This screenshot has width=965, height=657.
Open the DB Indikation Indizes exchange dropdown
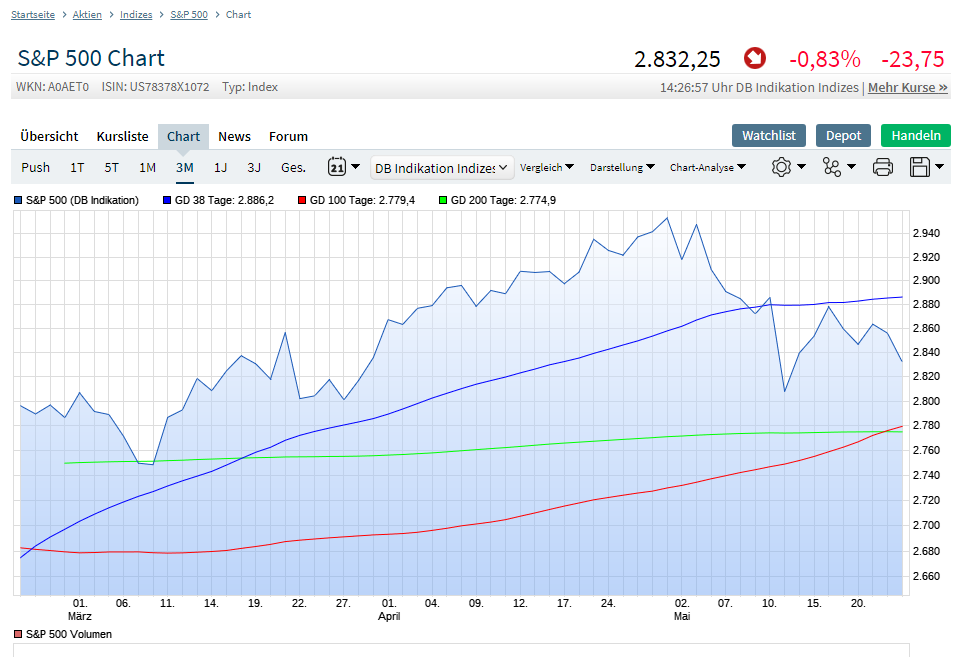[x=442, y=168]
